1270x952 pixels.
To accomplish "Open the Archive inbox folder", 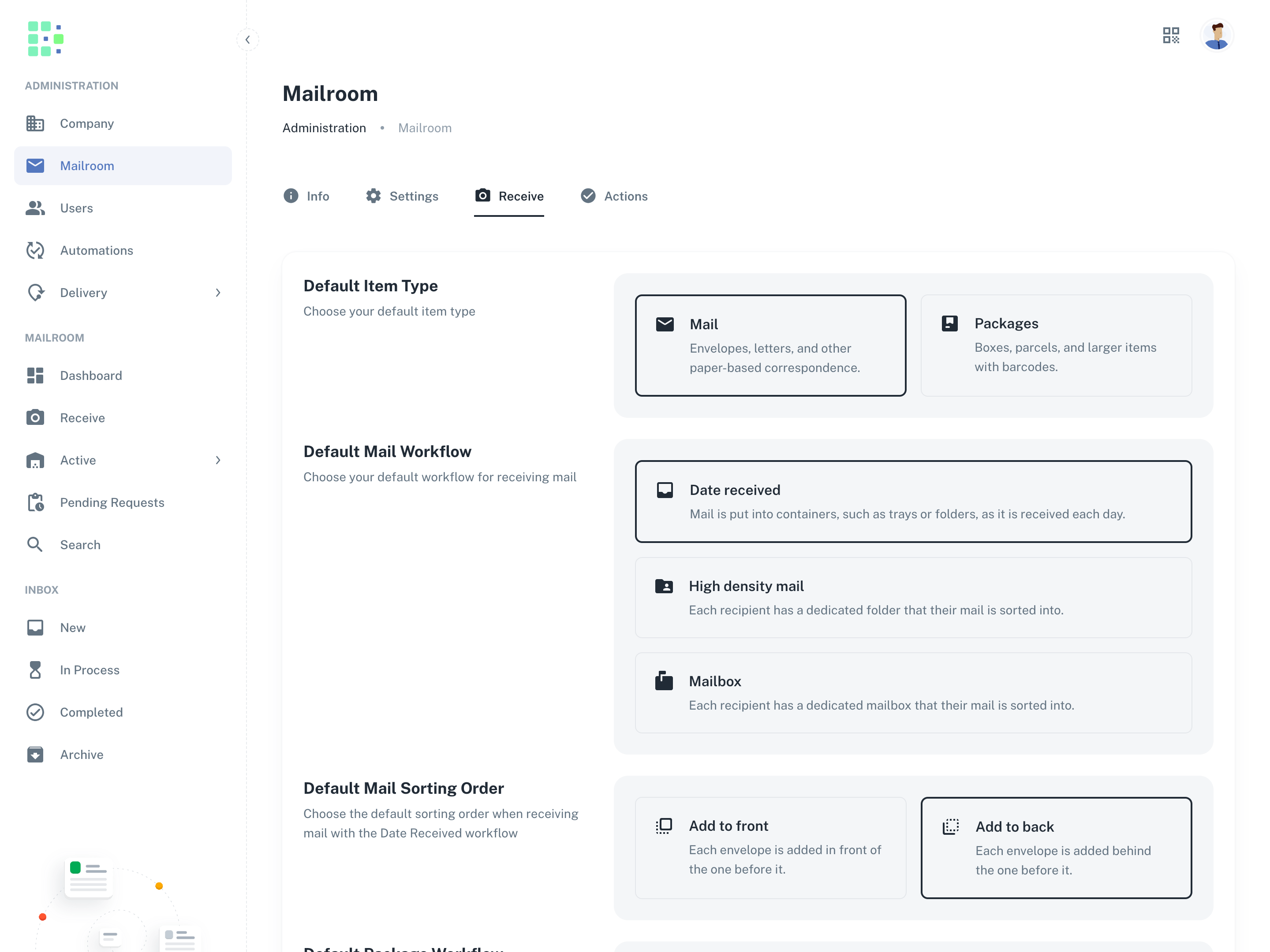I will tap(82, 754).
